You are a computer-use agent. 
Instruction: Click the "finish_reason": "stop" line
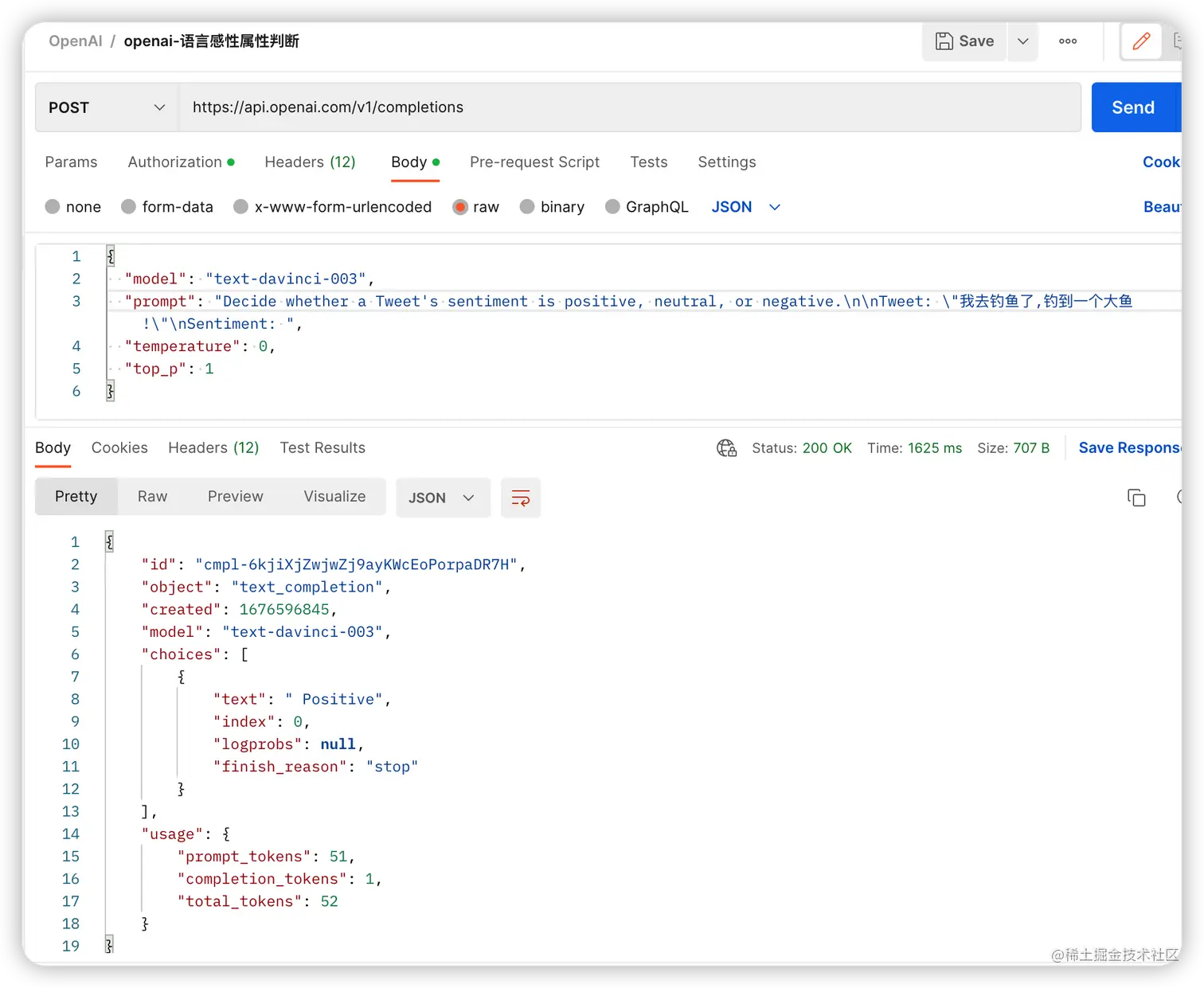315,767
